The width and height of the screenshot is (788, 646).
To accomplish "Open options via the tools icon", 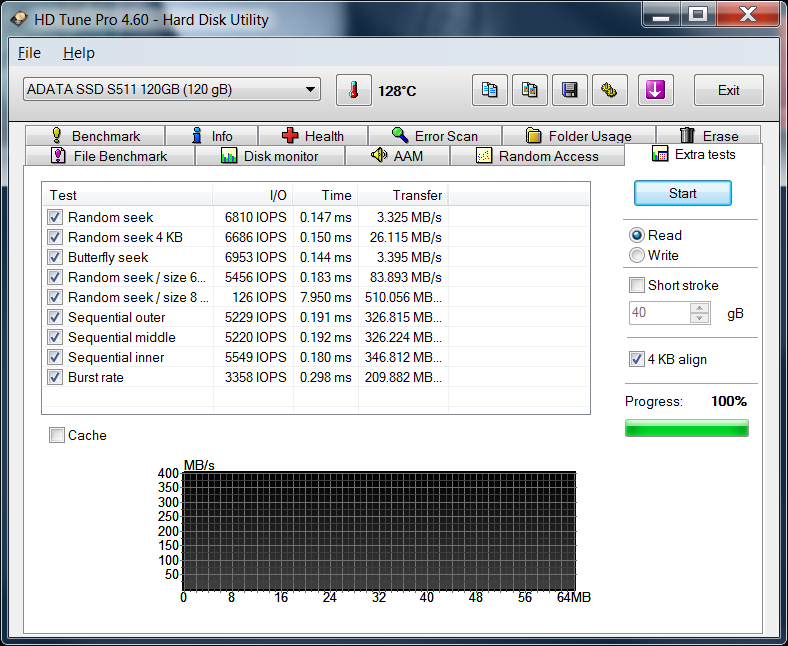I will [x=609, y=90].
